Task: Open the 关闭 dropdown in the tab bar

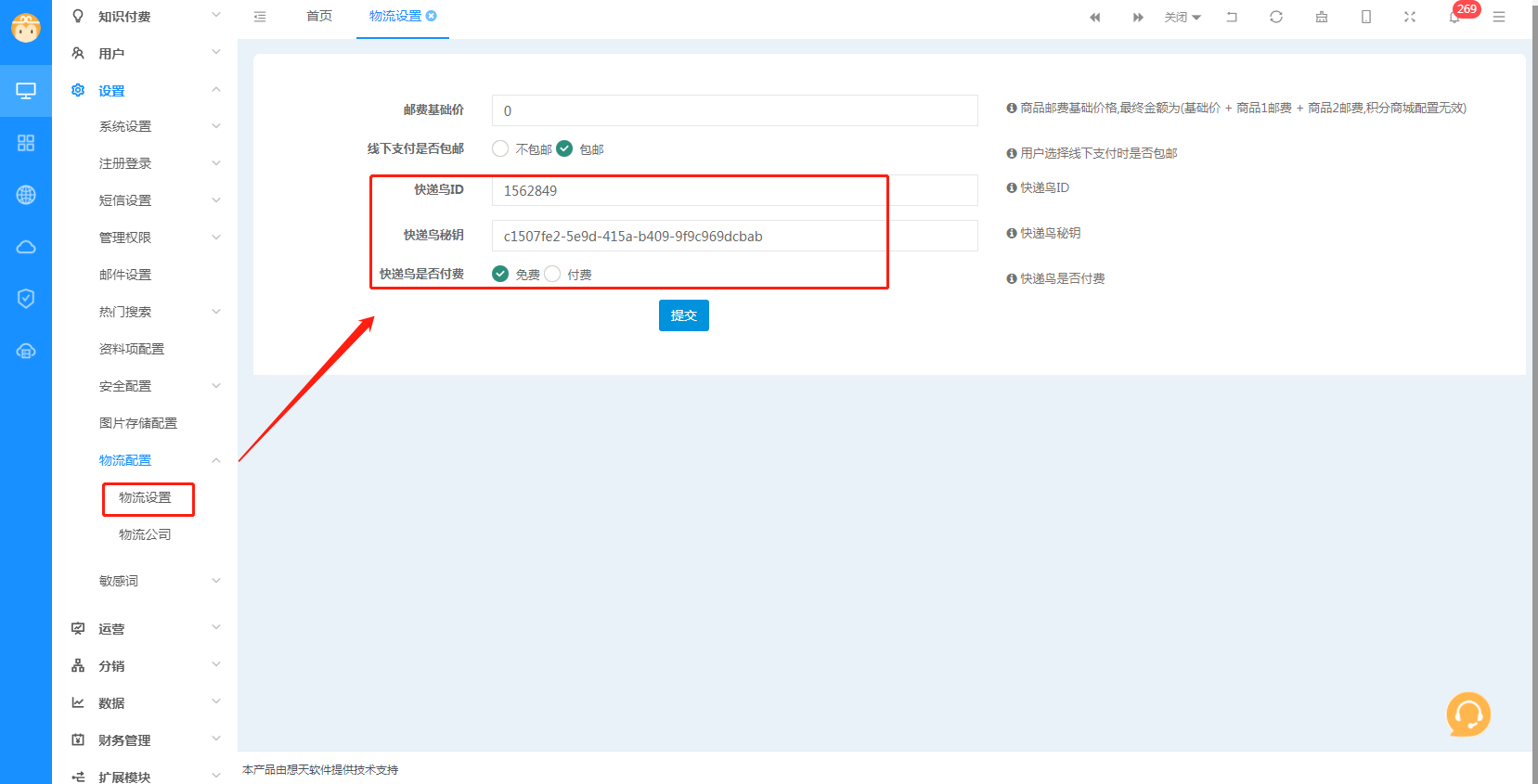Action: 1183,17
